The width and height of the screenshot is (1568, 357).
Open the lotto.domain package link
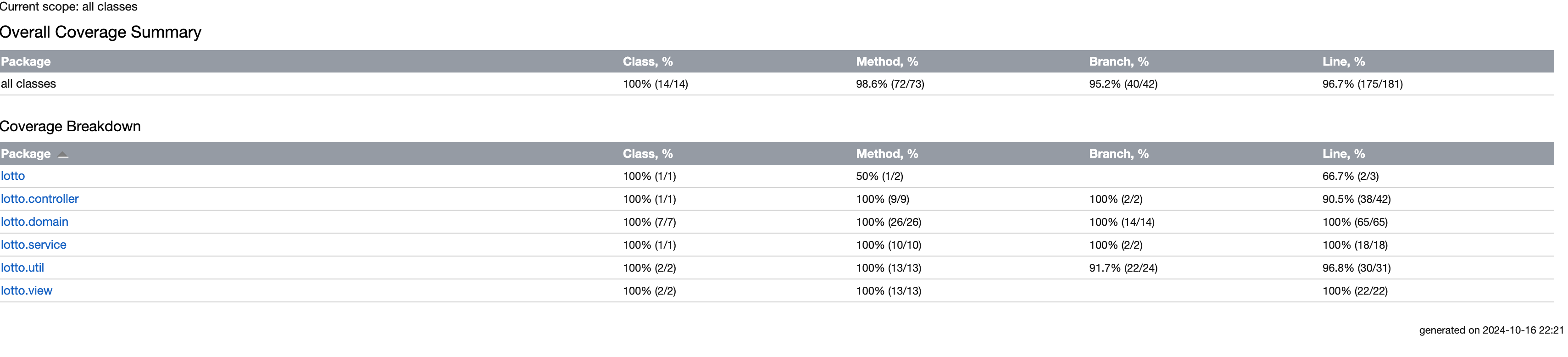(x=35, y=222)
